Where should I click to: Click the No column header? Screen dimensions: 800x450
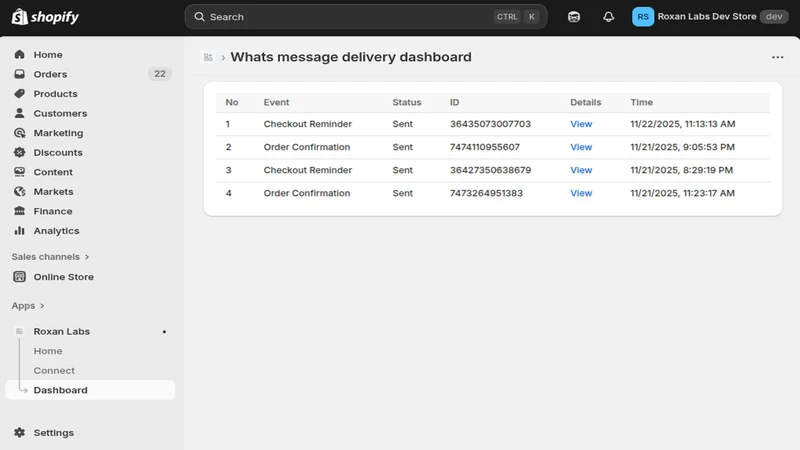pos(232,102)
